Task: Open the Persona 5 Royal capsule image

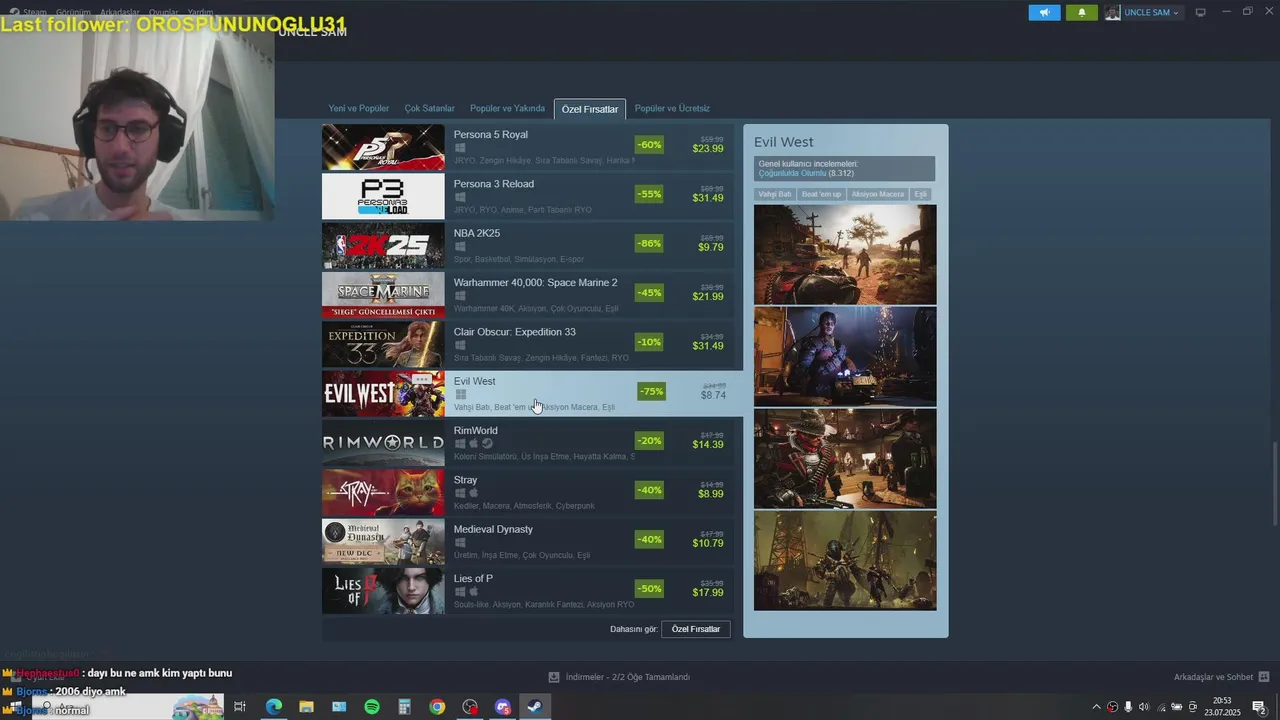Action: coord(383,147)
